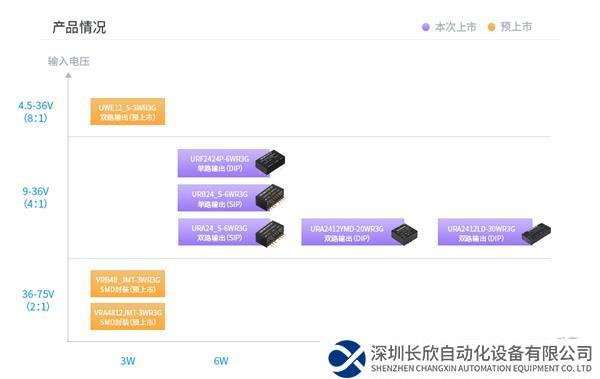Select the VRA4812JMT-3WR3G orange box
The image size is (600, 379).
point(128,317)
